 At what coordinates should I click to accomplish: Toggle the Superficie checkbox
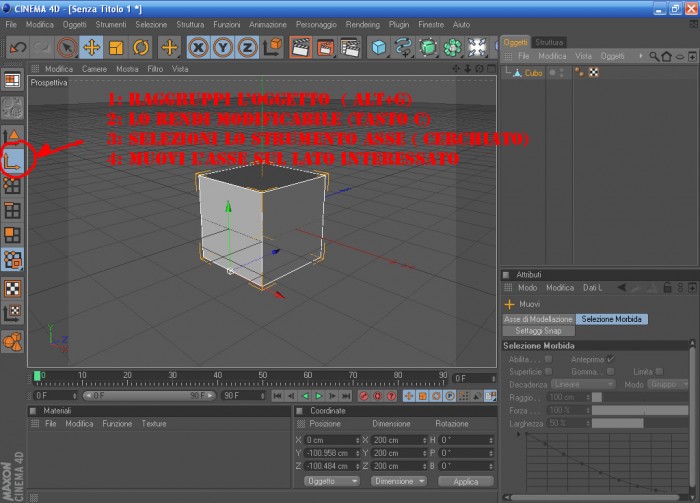548,371
